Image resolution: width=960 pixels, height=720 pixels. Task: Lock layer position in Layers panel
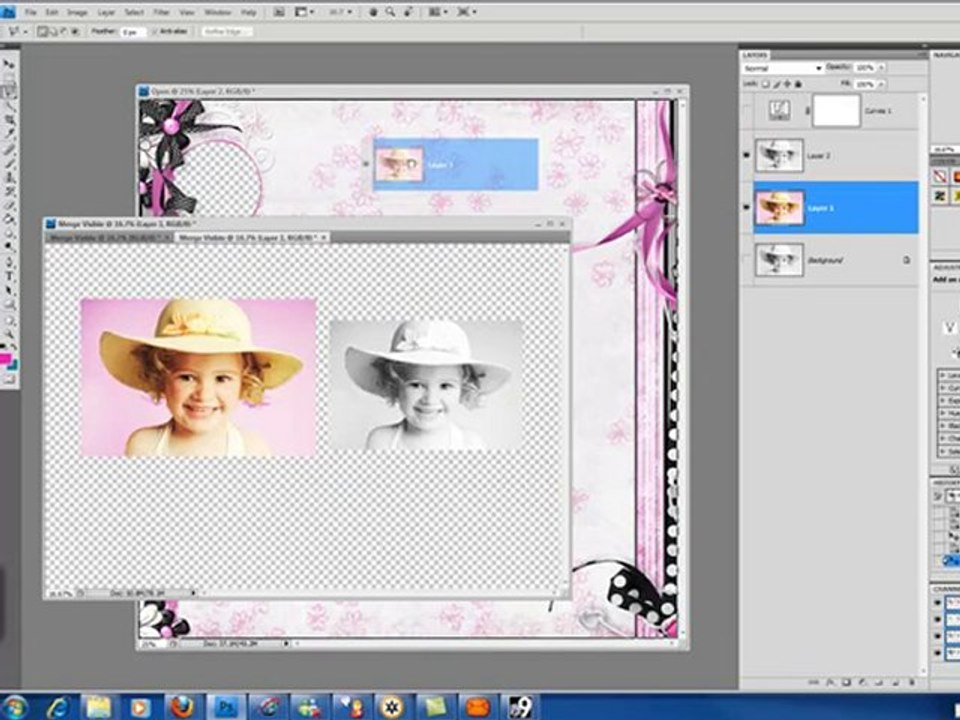point(788,84)
